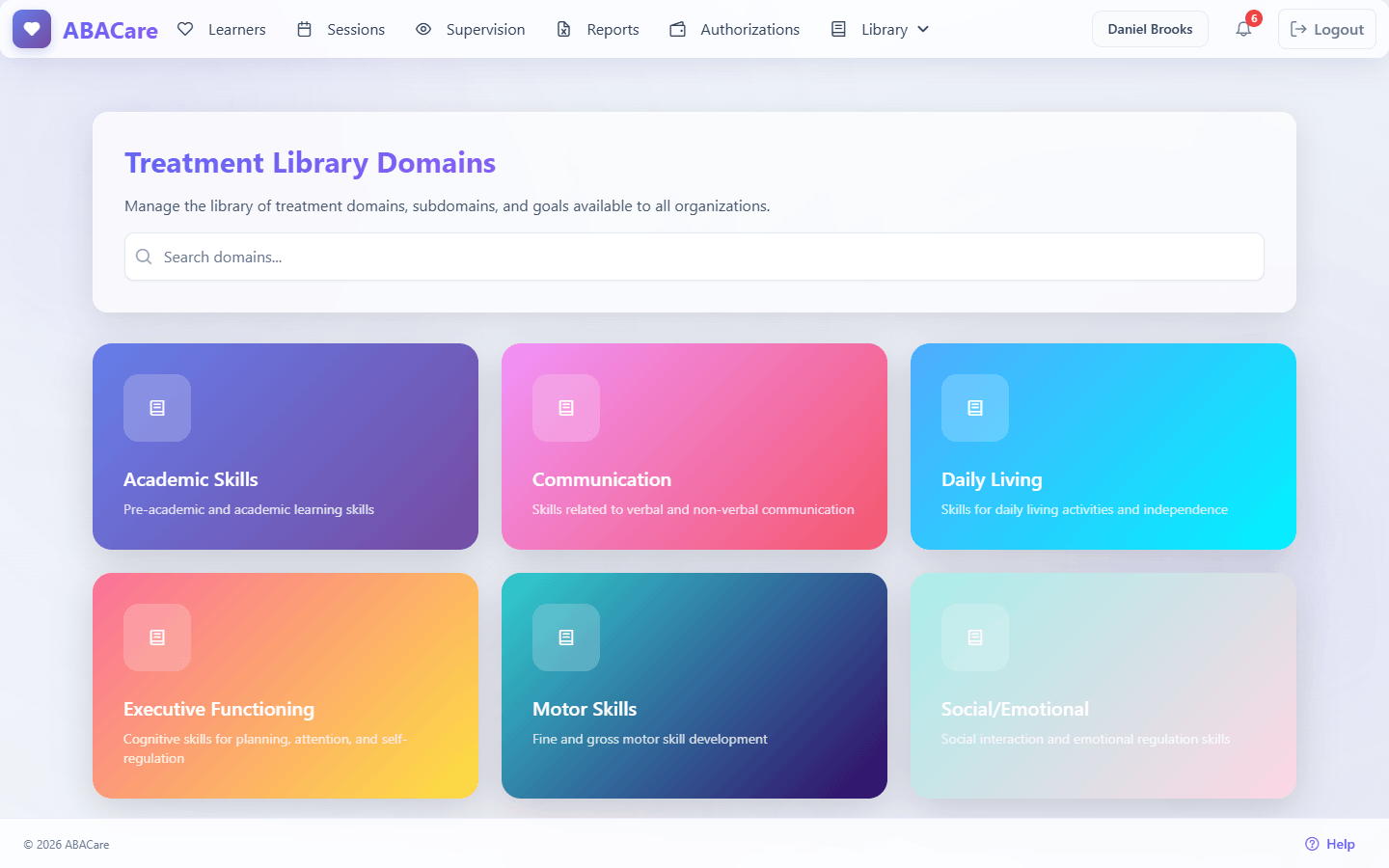Viewport: 1389px width, 868px height.
Task: Click the Treatment Library Domains heading
Action: (310, 163)
